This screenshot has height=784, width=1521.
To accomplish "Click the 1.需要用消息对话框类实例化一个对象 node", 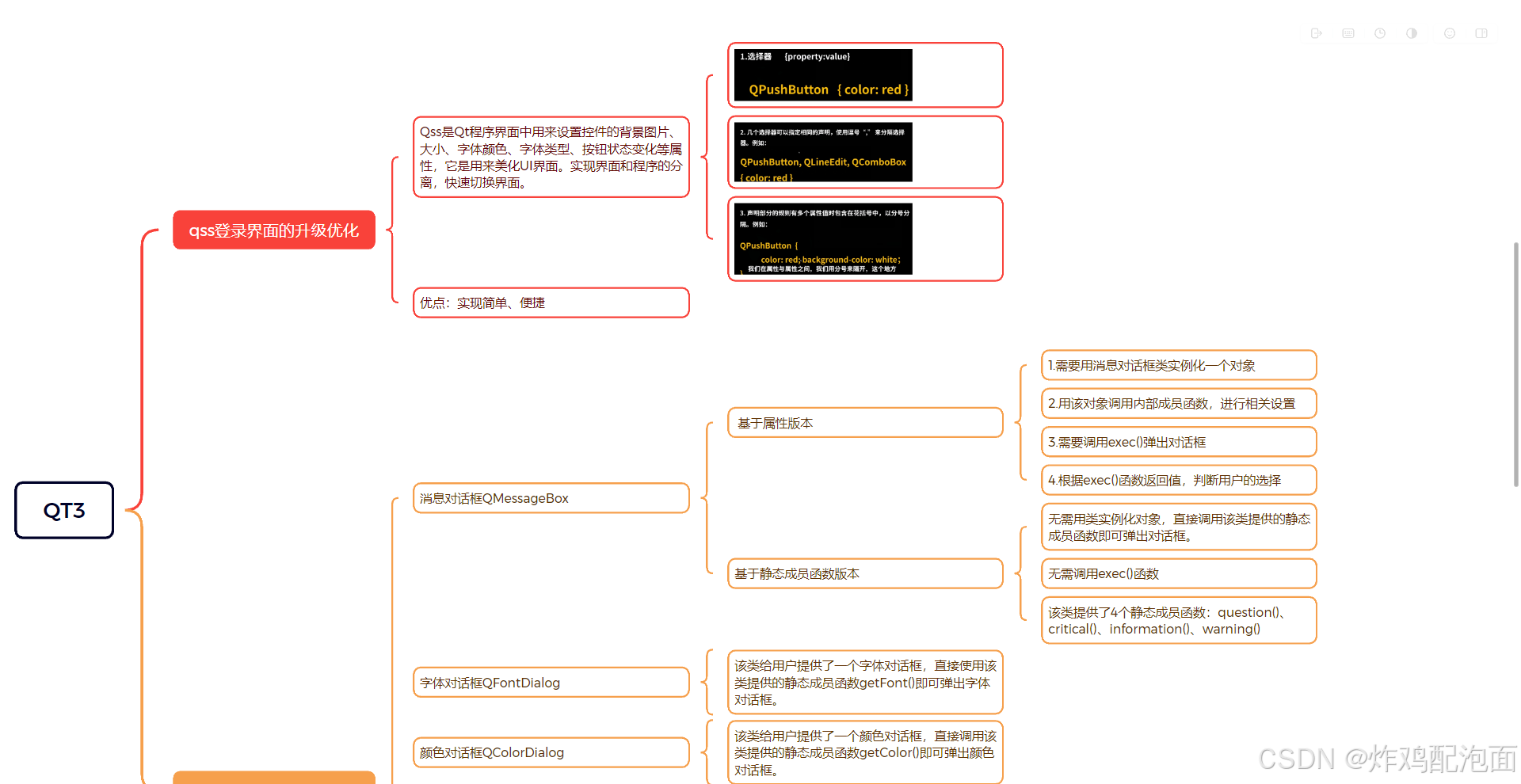I will pos(1178,365).
